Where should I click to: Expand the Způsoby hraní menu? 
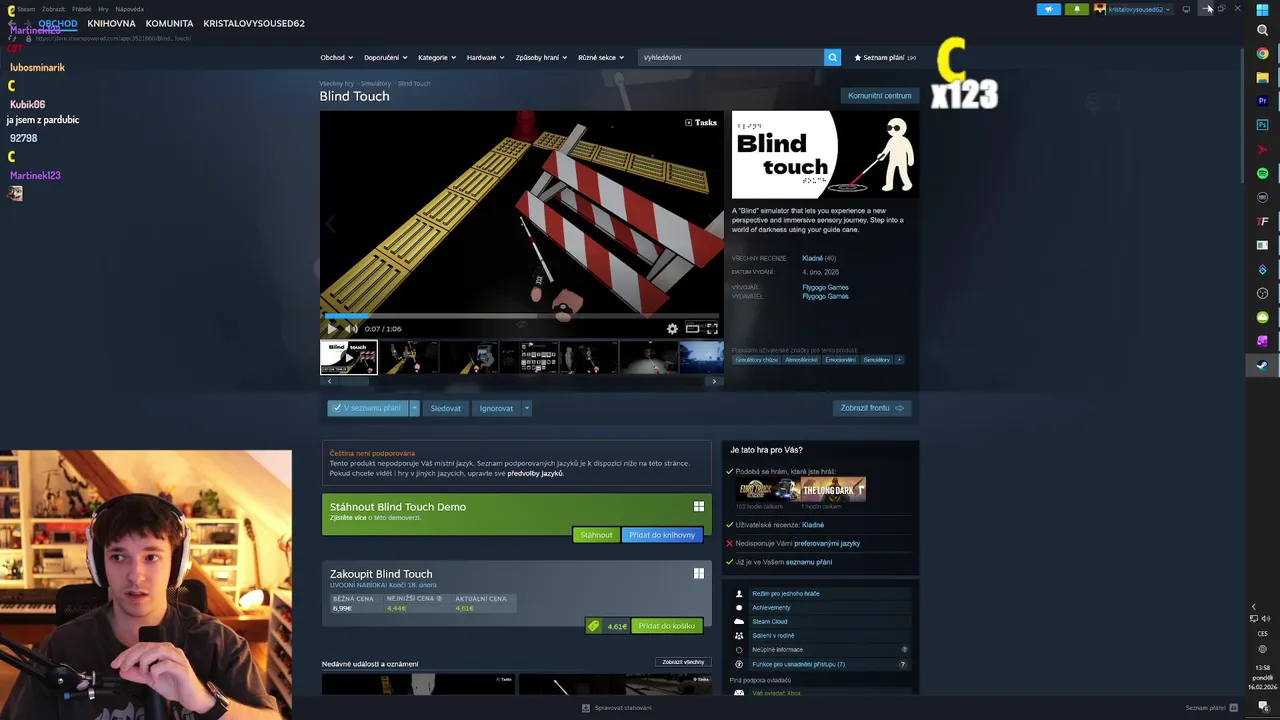pos(541,57)
